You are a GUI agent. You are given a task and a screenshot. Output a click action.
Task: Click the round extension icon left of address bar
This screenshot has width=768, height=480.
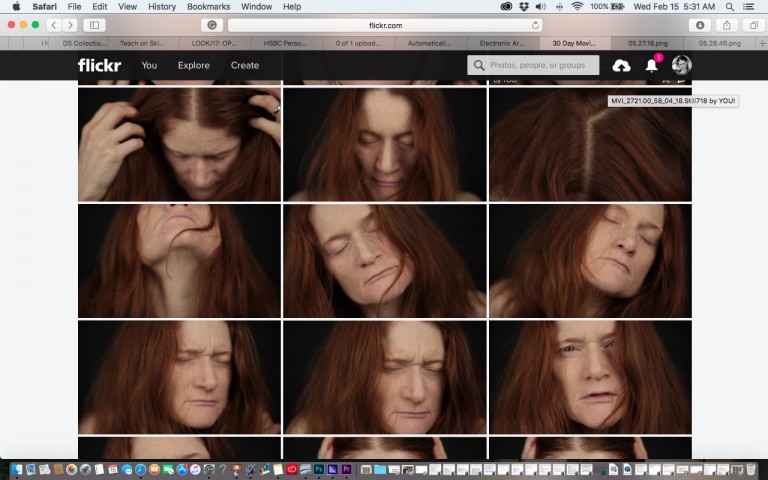pos(212,25)
